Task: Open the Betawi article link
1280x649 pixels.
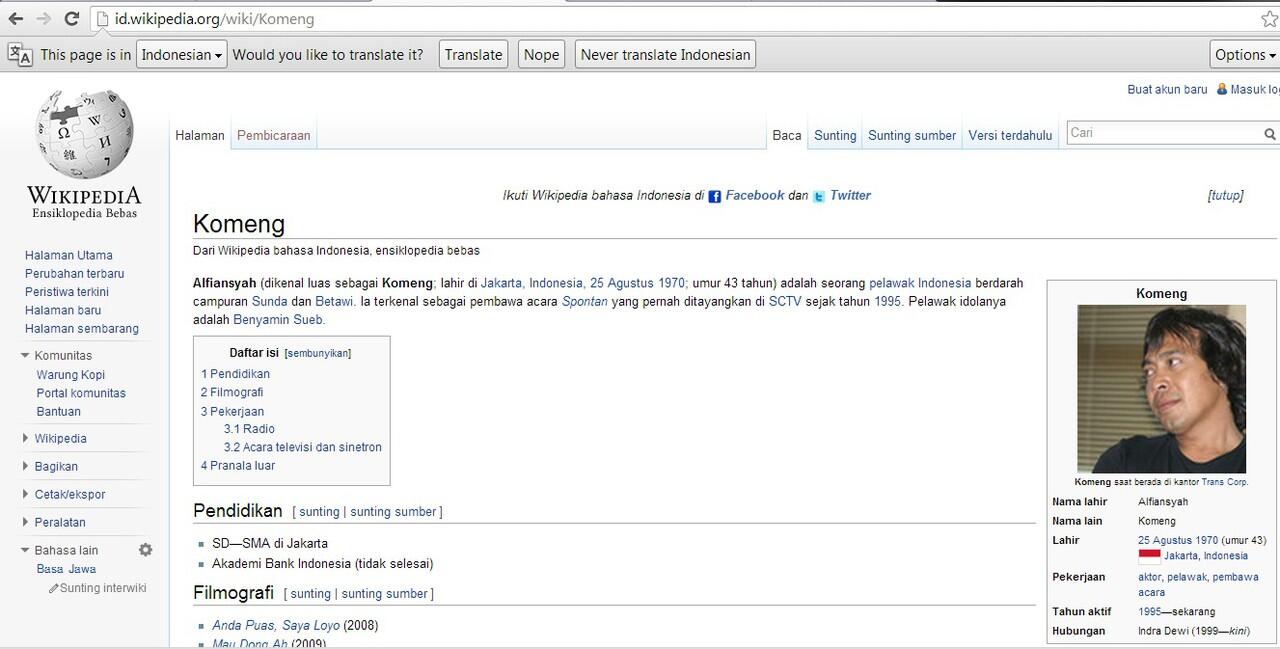Action: (334, 301)
